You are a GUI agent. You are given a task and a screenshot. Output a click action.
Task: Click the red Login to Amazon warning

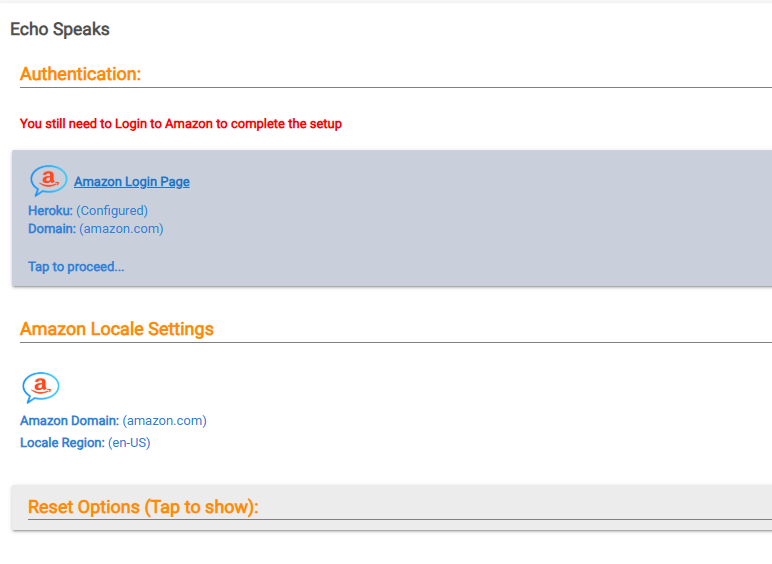181,124
